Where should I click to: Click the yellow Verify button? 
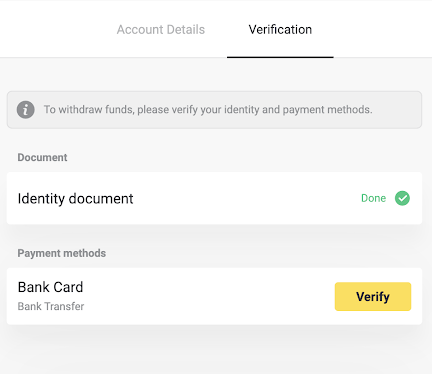[x=373, y=297]
